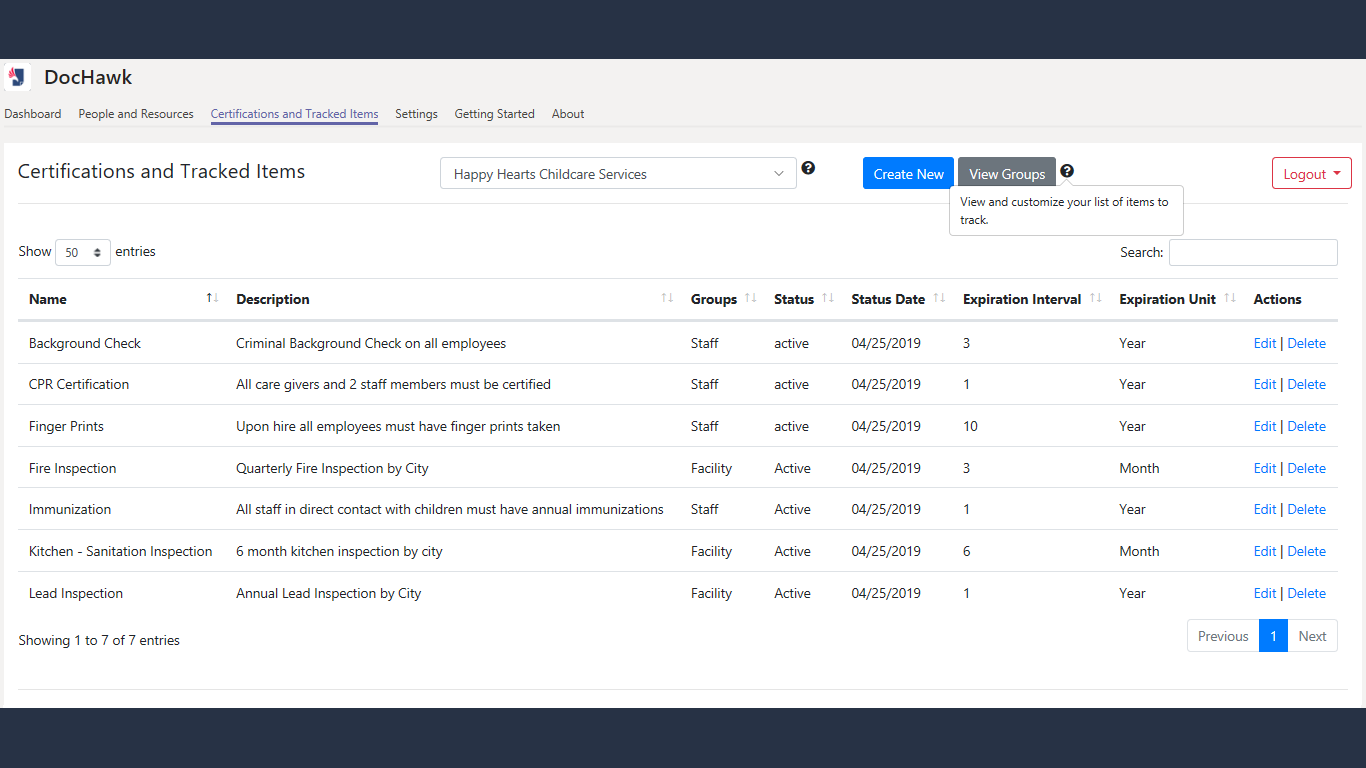Sort by Expiration Unit column icon
The height and width of the screenshot is (768, 1366).
click(x=1230, y=298)
